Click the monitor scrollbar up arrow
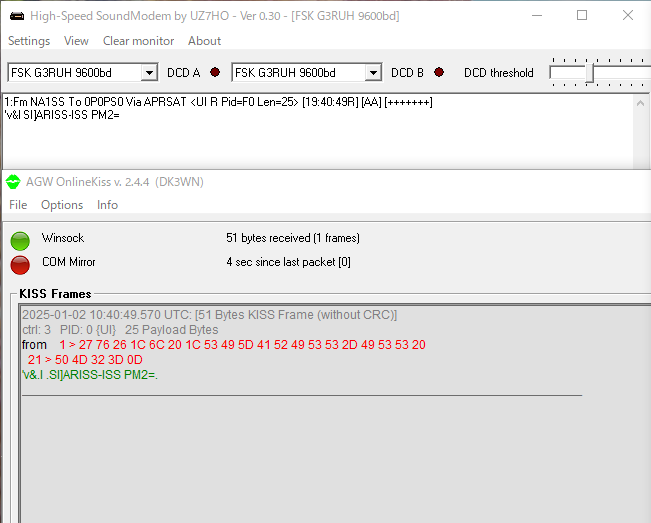This screenshot has width=651, height=523. (640, 103)
